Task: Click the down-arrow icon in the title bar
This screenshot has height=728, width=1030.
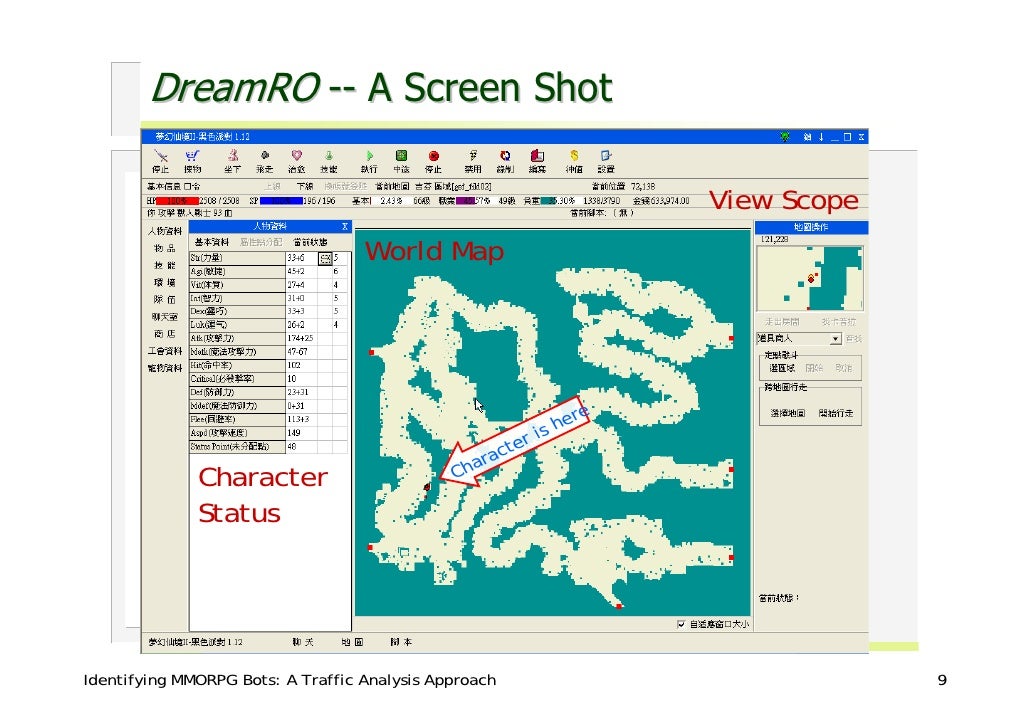Action: [x=821, y=137]
